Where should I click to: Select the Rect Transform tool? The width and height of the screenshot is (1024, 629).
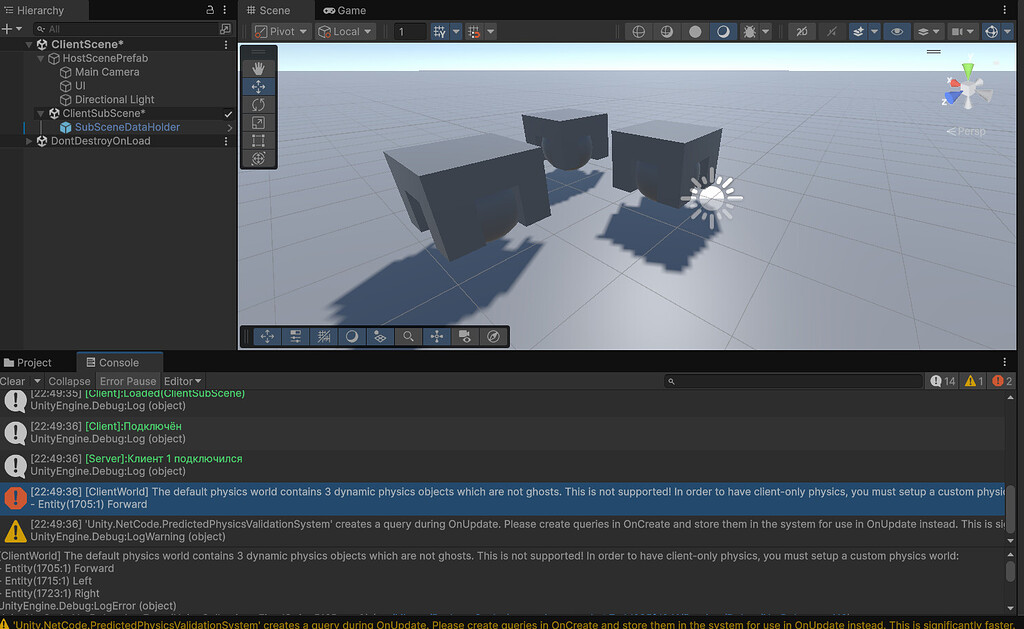point(259,140)
